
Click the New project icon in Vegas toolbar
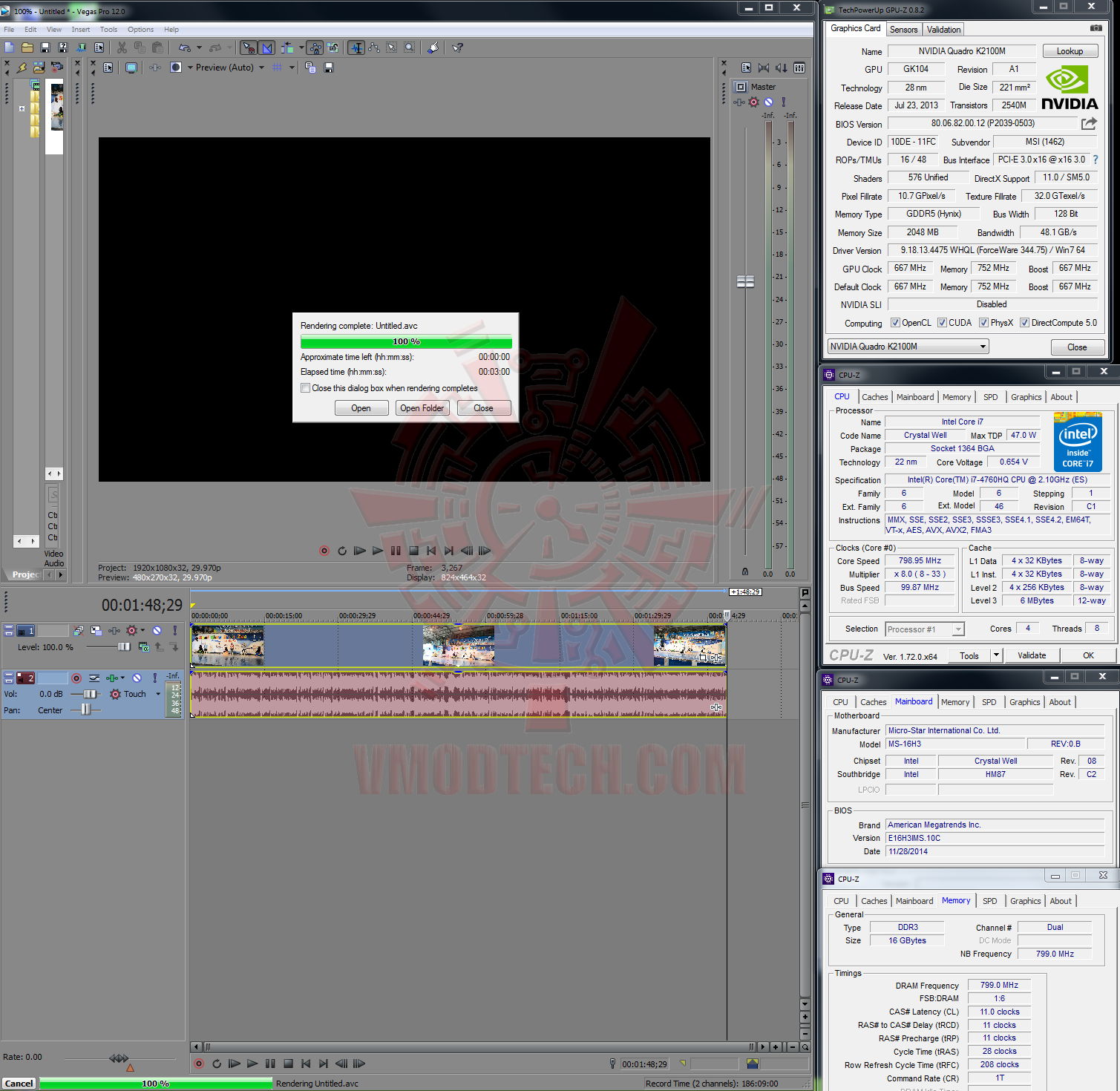click(x=10, y=47)
